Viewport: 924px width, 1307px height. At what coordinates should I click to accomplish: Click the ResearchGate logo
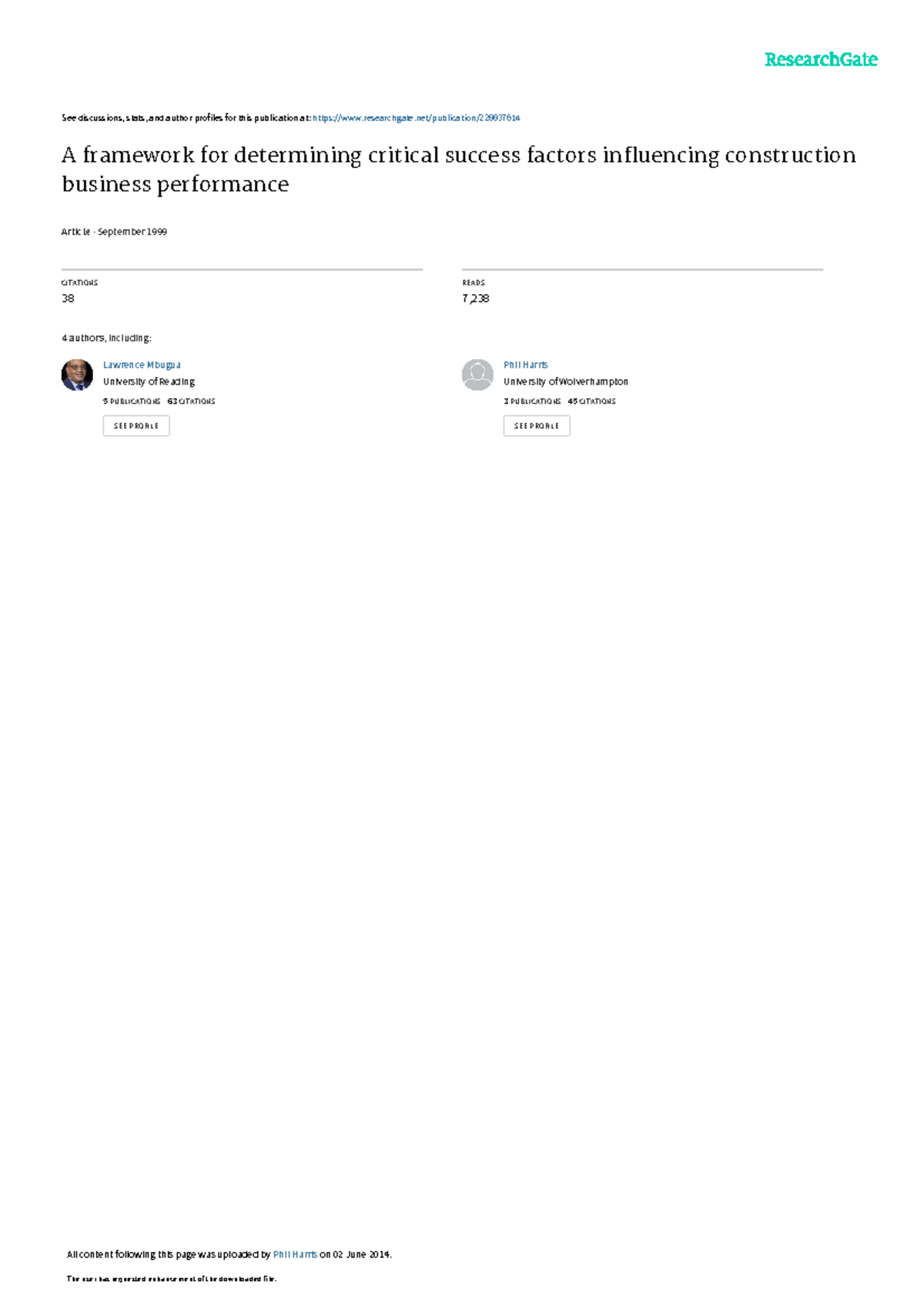click(x=821, y=59)
